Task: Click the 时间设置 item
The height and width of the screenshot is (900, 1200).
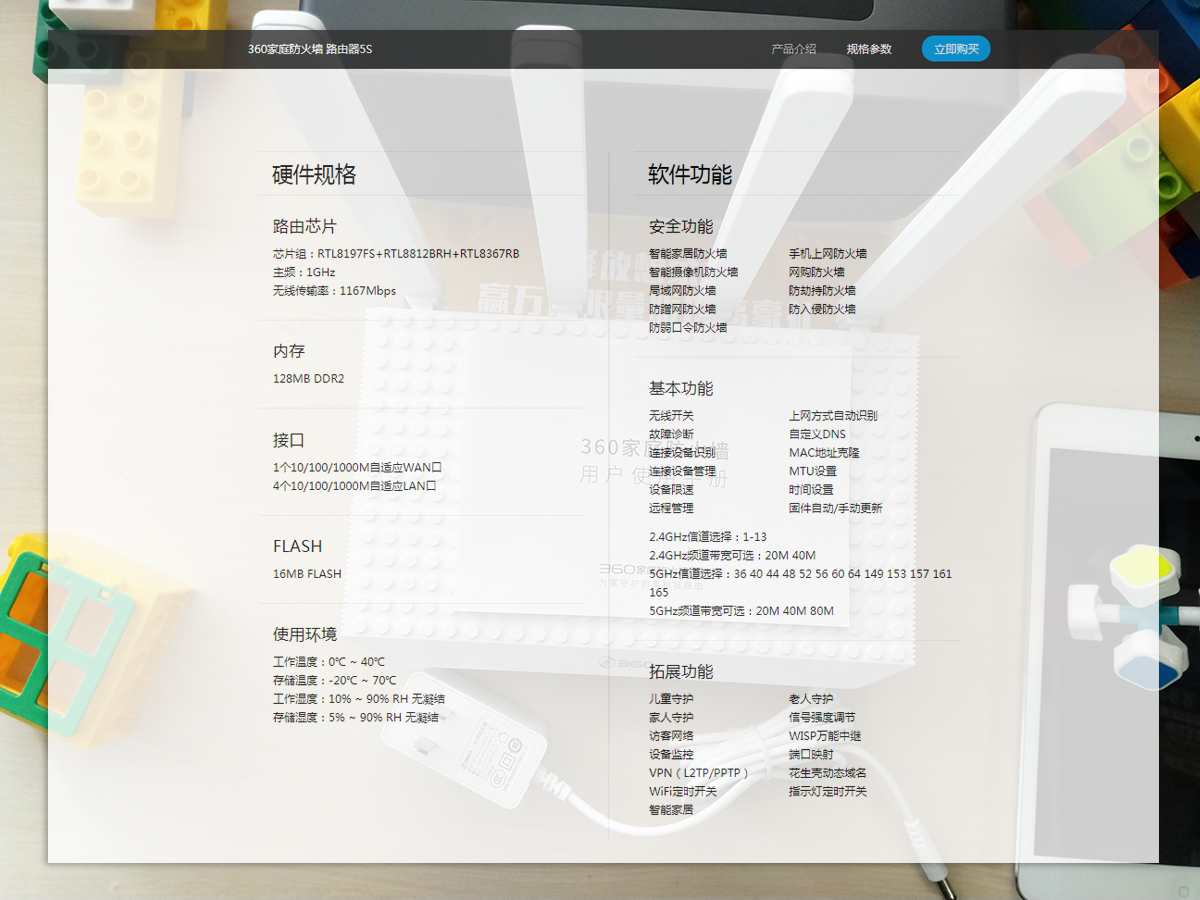Action: [x=811, y=490]
